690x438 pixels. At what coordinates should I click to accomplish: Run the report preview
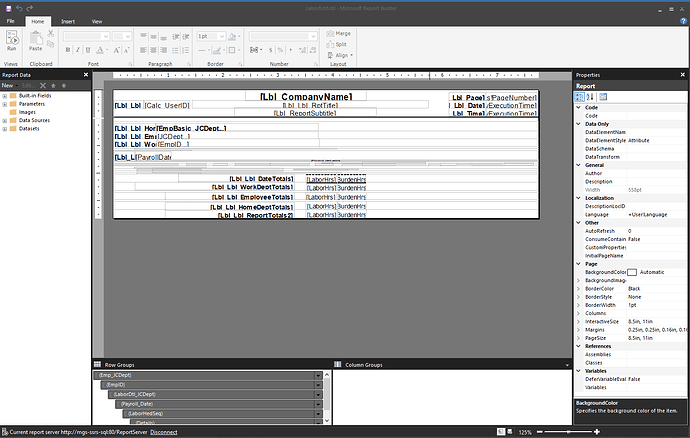point(11,41)
